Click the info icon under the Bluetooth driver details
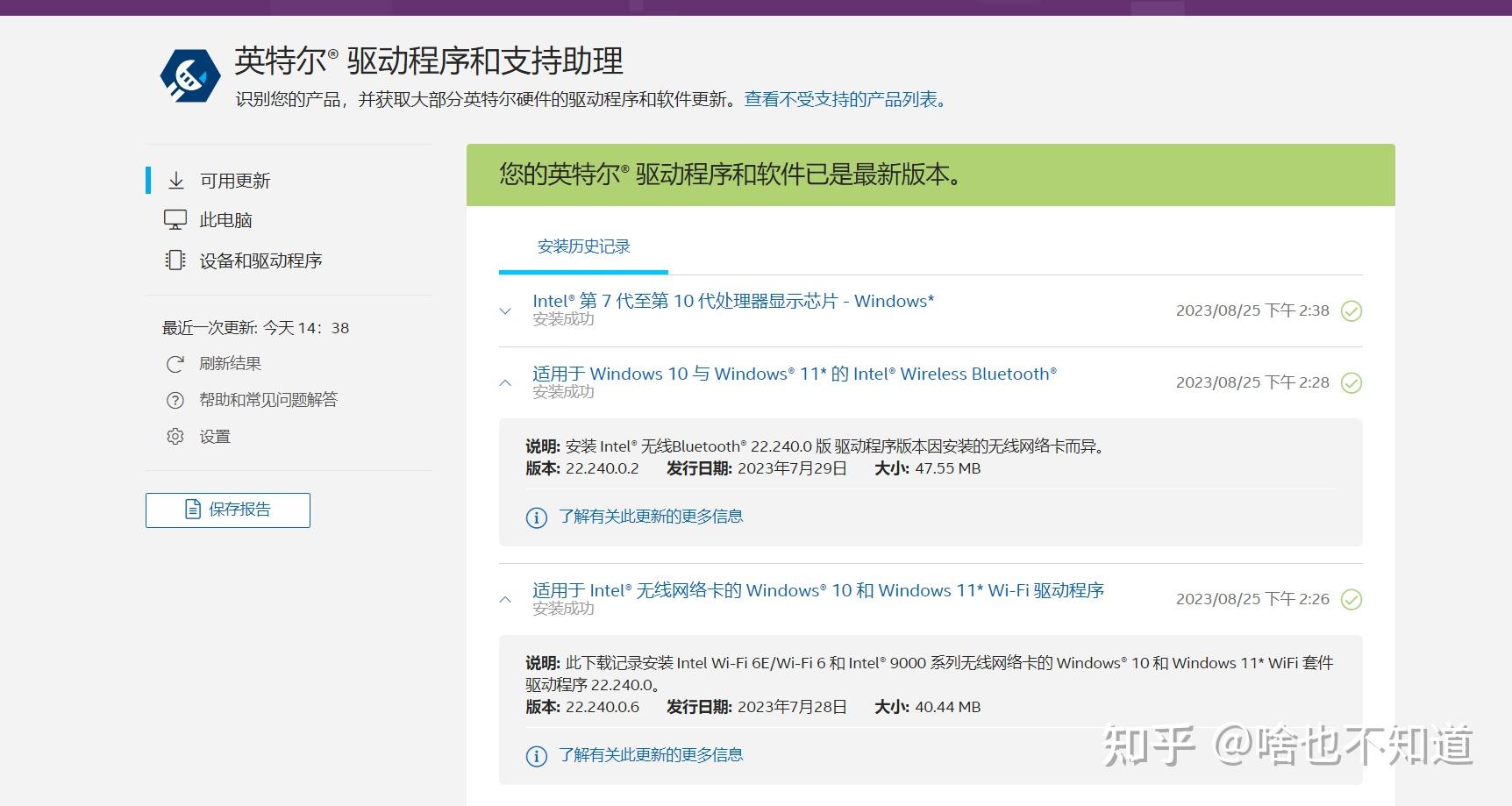This screenshot has height=806, width=1512. (537, 517)
